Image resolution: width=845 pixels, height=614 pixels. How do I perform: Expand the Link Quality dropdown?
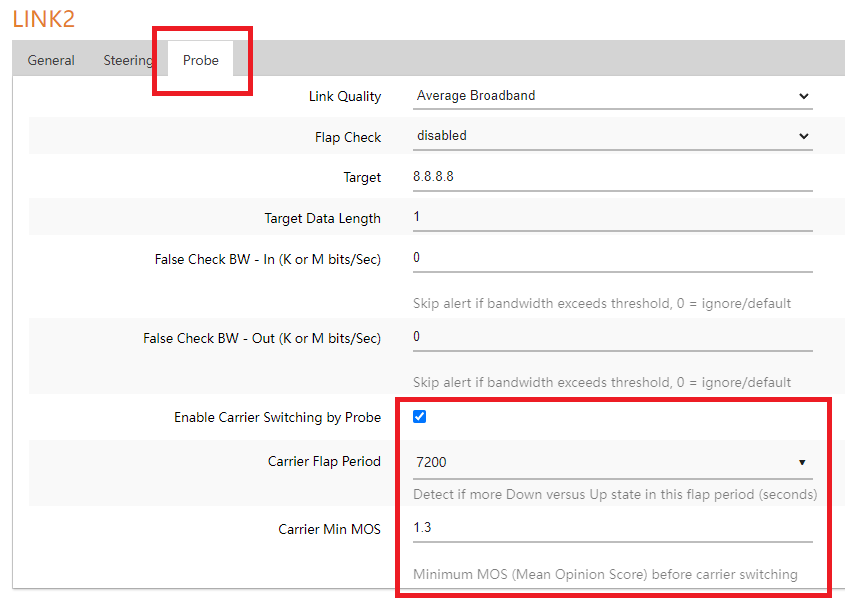pos(612,96)
